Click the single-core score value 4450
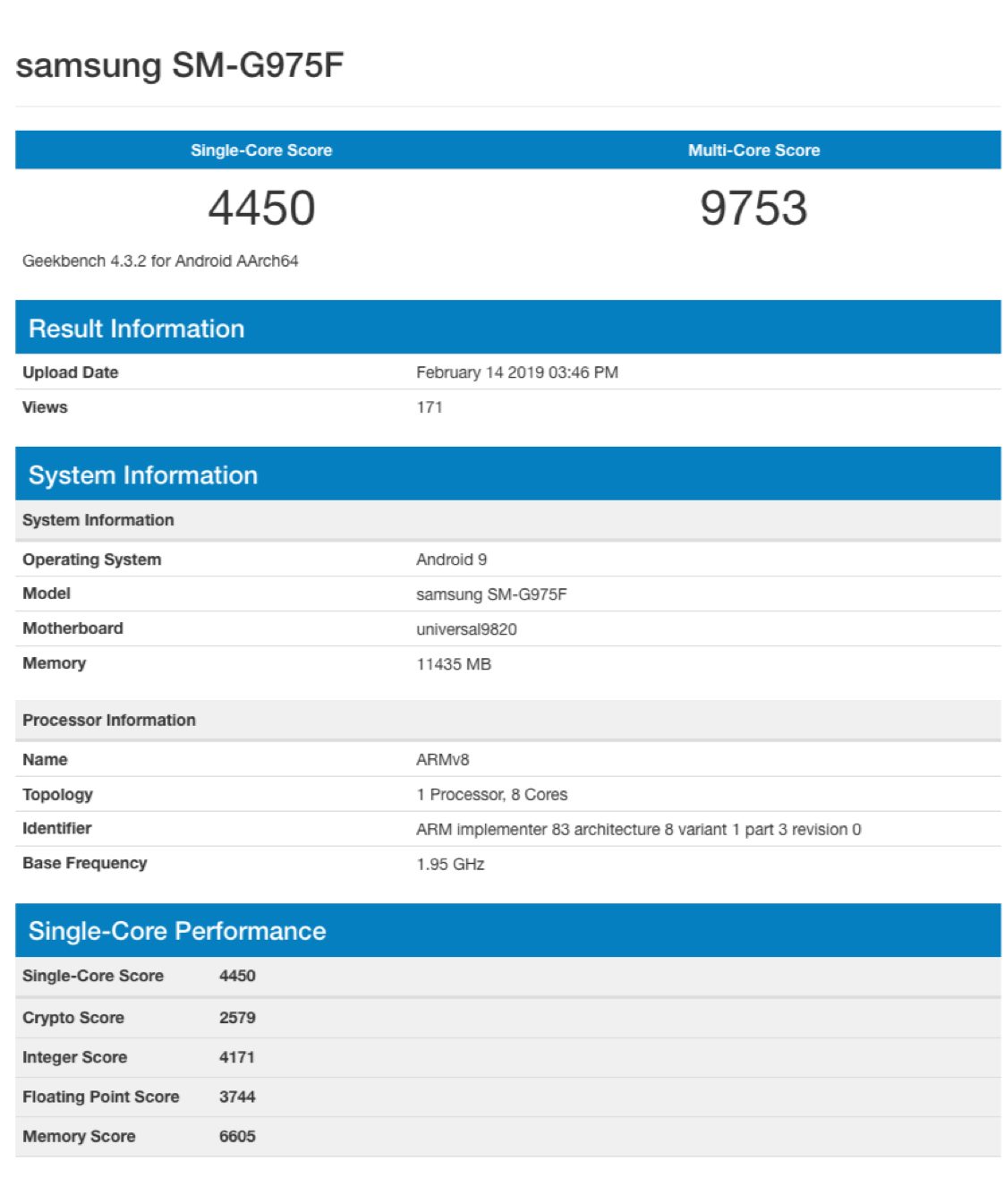 pyautogui.click(x=261, y=208)
